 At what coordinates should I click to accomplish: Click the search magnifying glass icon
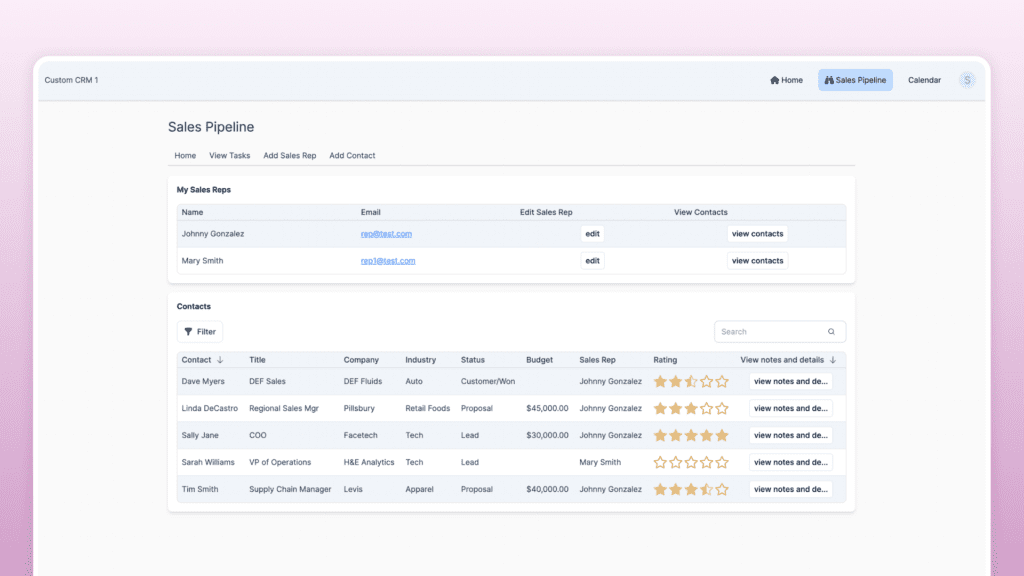[831, 331]
